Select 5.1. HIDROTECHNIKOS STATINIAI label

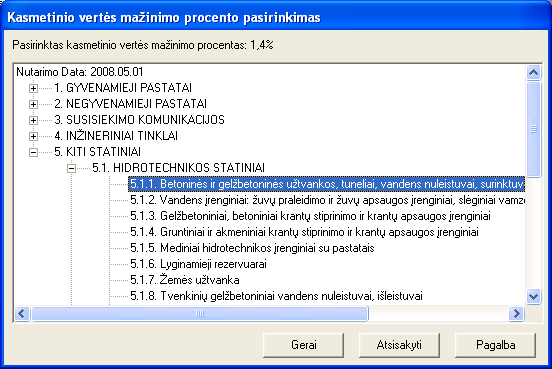[x=178, y=168]
